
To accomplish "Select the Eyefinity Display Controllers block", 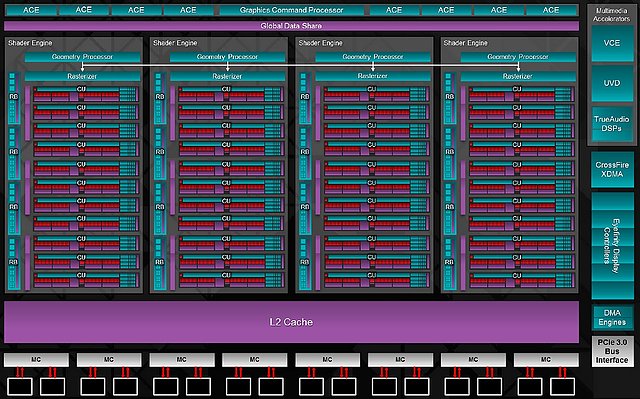I will point(612,246).
